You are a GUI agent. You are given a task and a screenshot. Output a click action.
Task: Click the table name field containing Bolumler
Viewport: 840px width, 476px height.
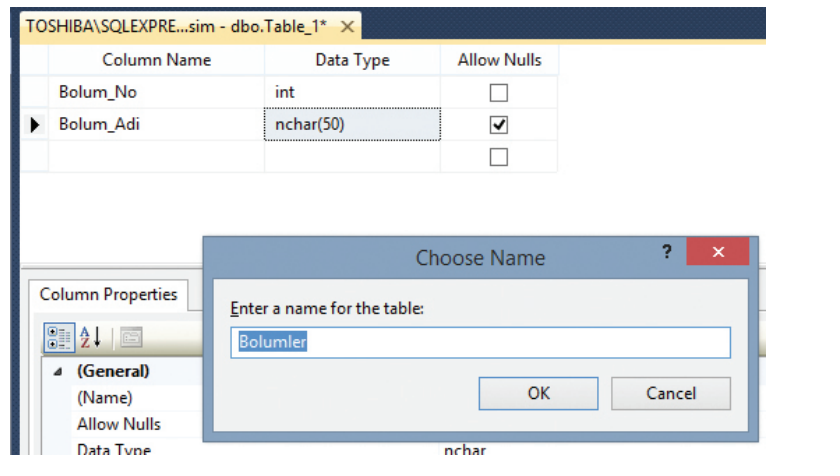(480, 343)
